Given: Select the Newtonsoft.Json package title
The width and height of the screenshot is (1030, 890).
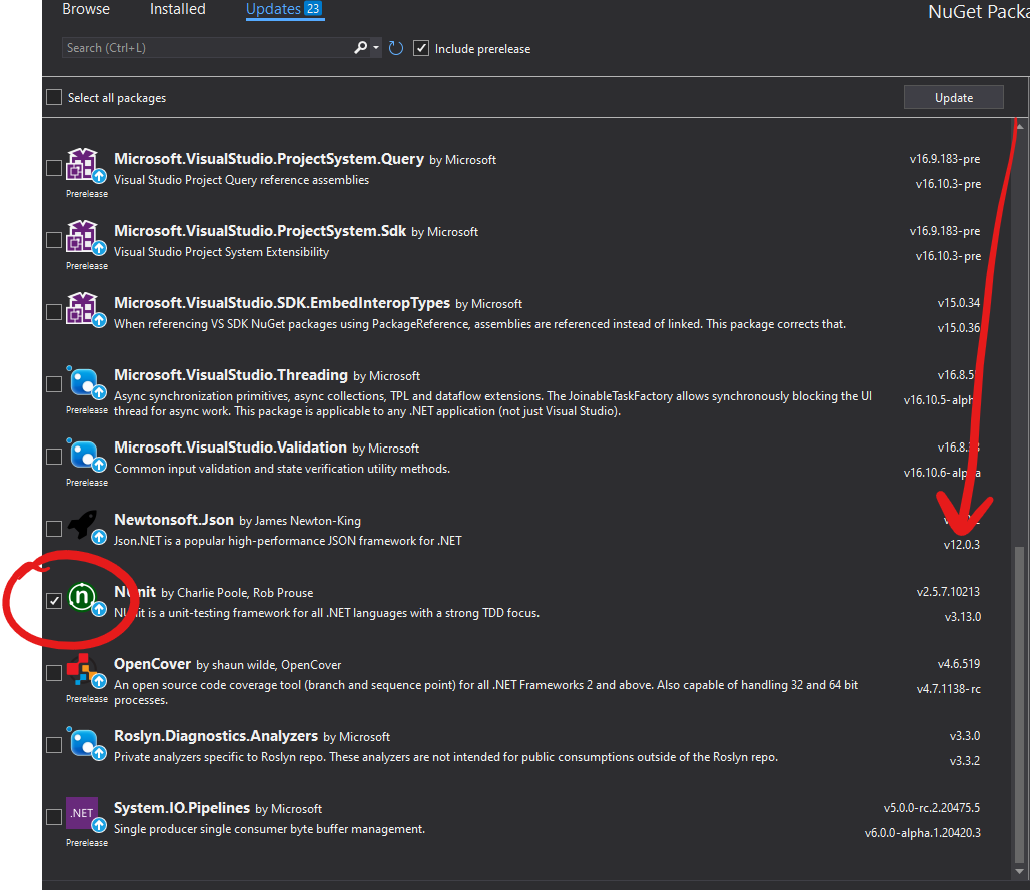Looking at the screenshot, I should click(x=174, y=520).
